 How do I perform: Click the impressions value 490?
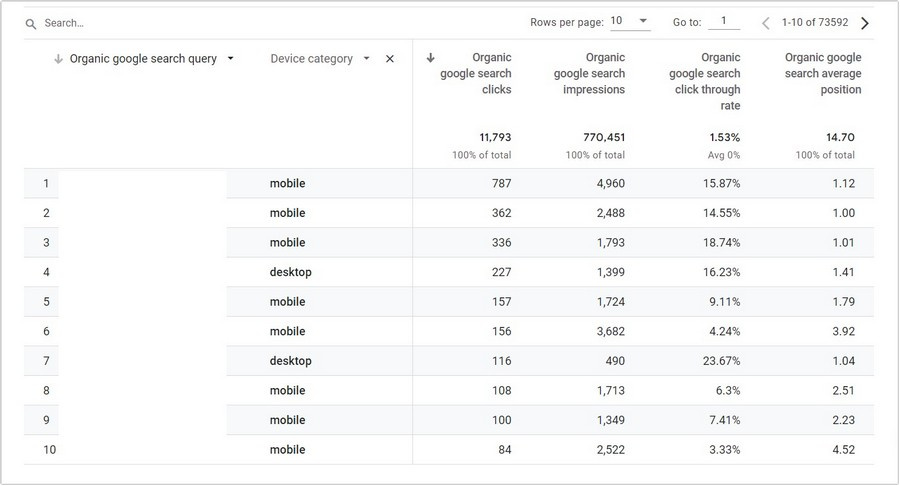click(x=615, y=361)
